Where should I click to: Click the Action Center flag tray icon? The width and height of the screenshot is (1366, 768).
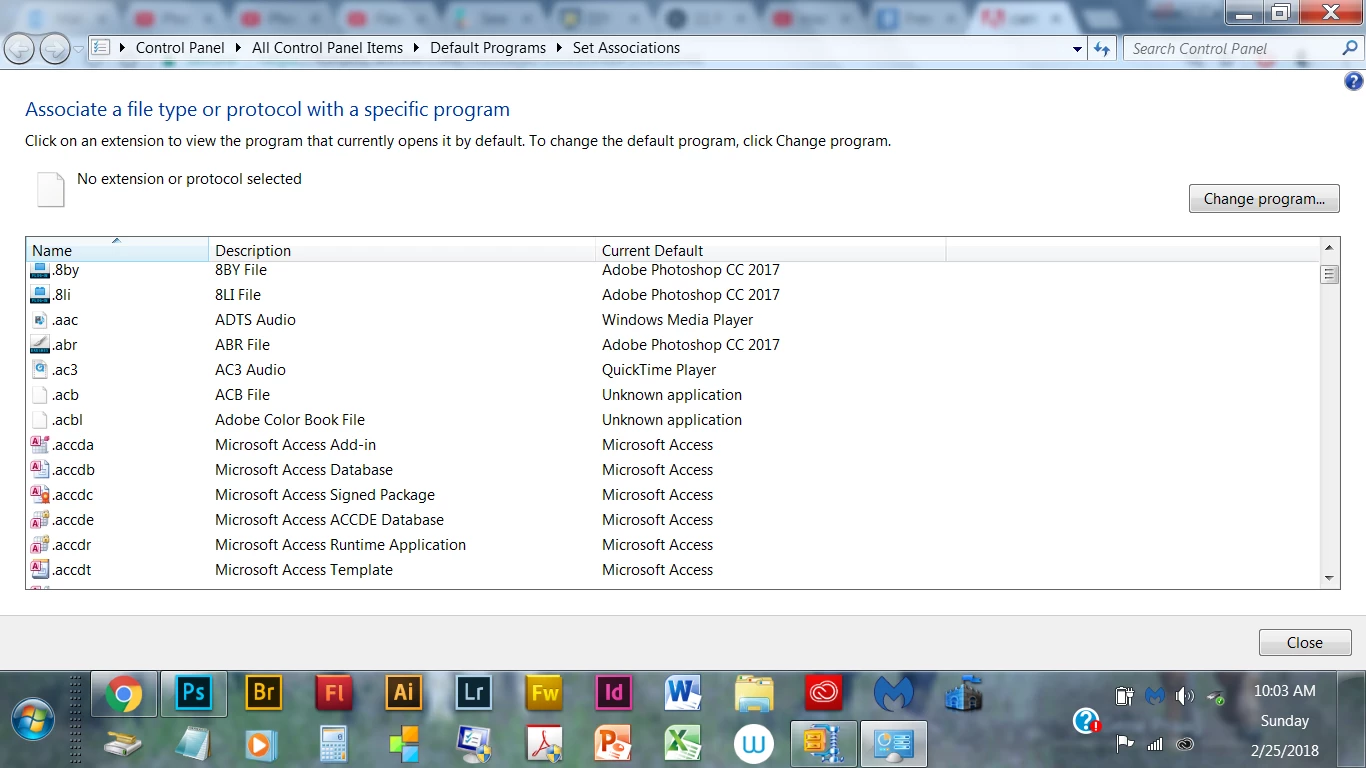(x=1125, y=744)
